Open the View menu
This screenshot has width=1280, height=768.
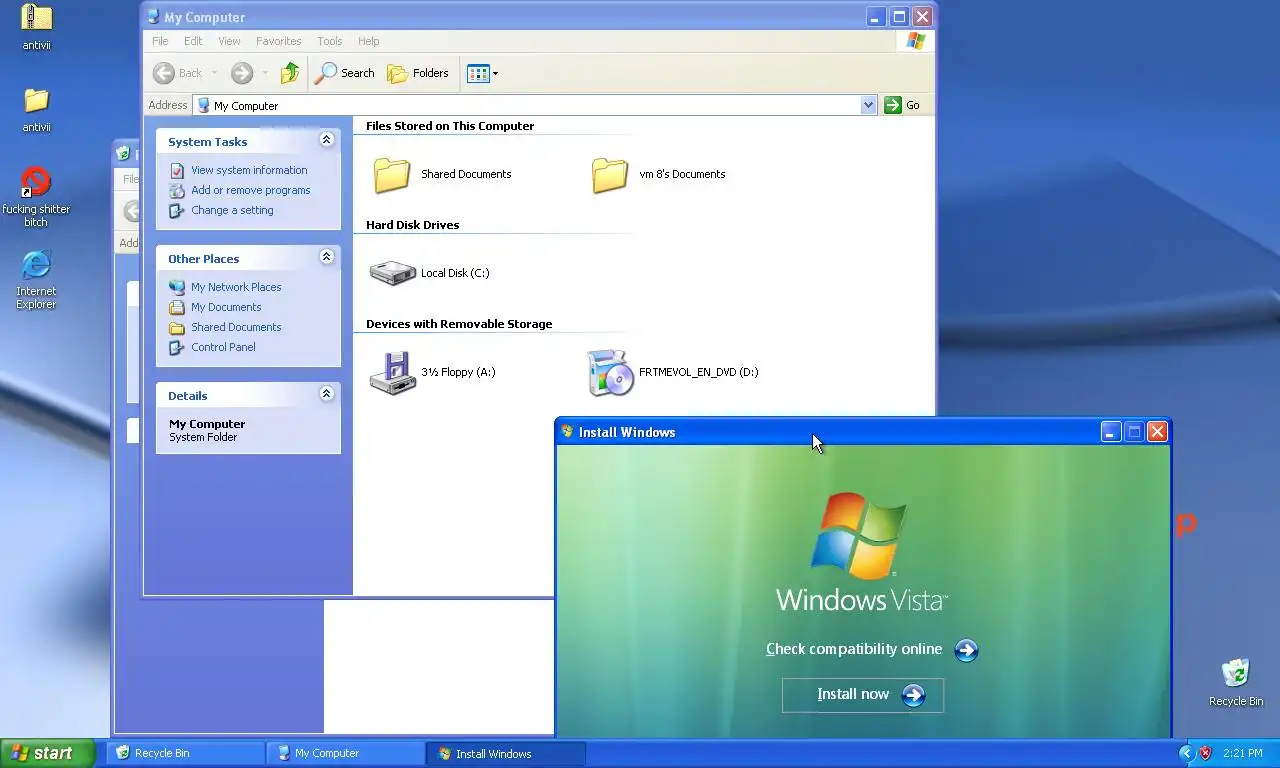coord(229,41)
